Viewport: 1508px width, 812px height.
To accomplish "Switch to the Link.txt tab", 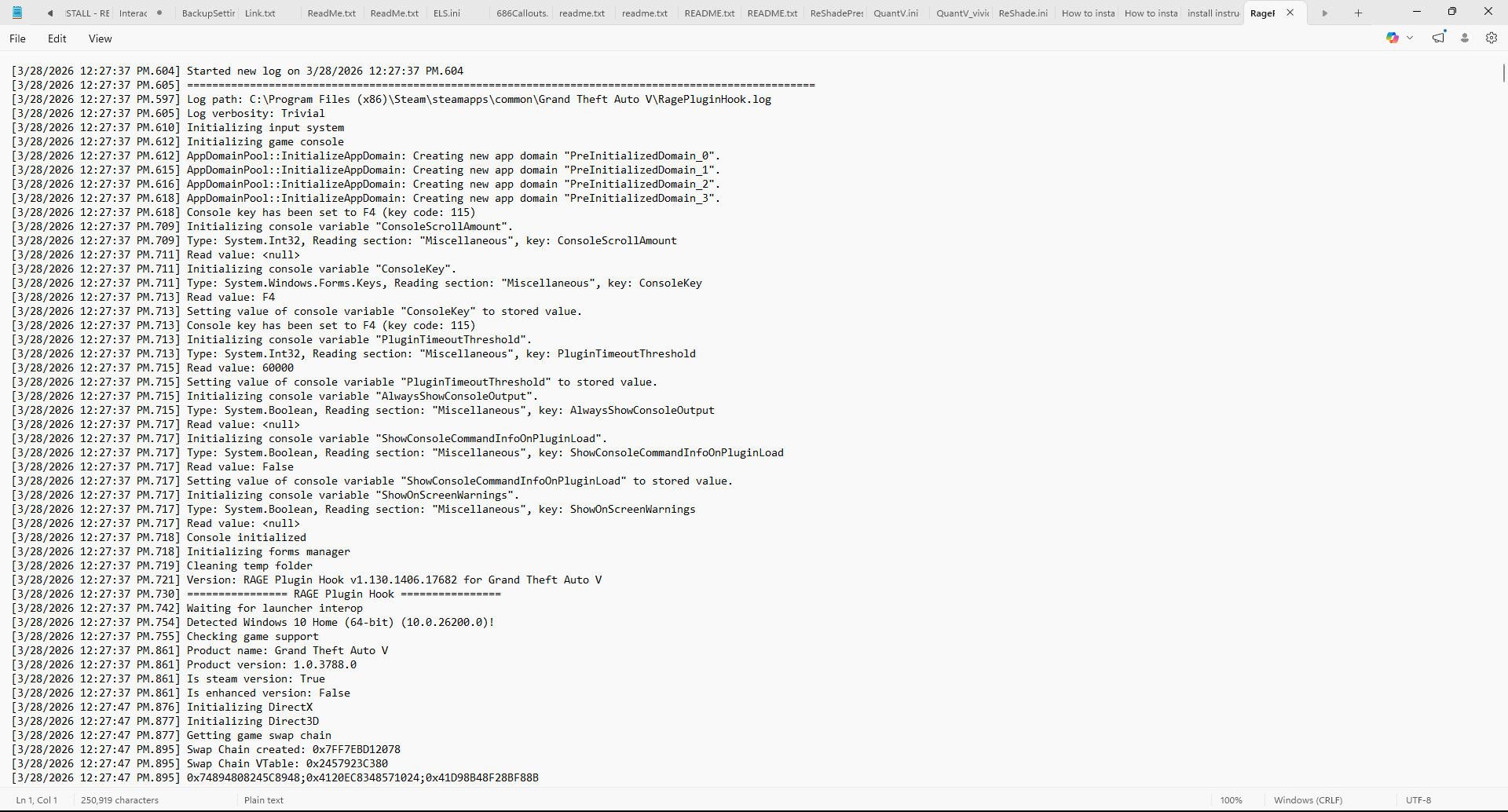I will 260,13.
